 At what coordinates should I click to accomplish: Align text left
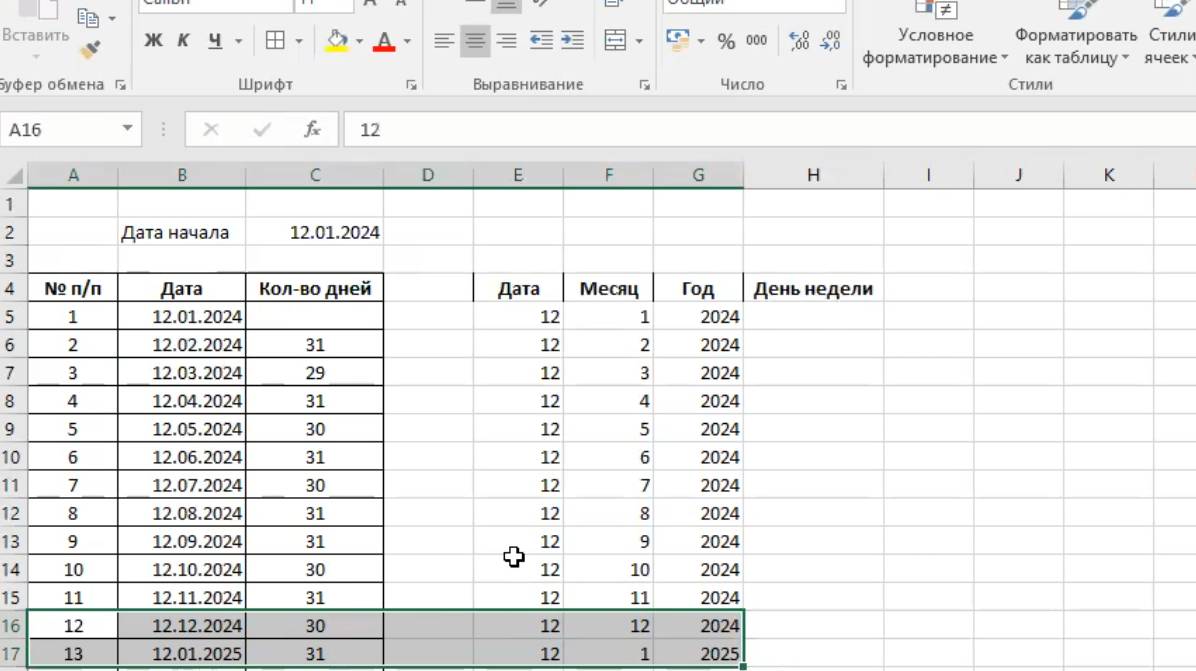443,40
